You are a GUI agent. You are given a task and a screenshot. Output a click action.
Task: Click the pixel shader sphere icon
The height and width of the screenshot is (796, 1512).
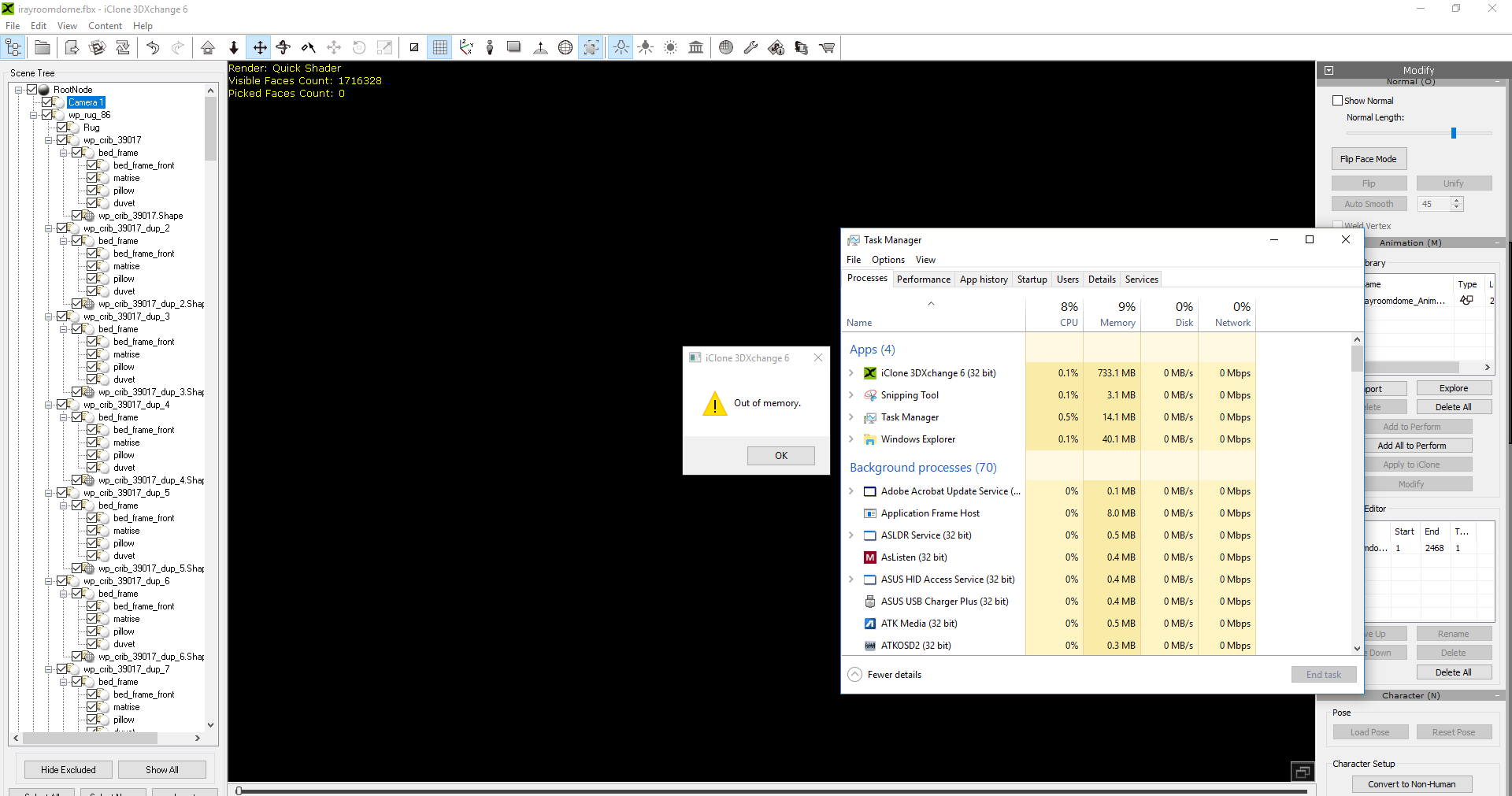click(726, 48)
